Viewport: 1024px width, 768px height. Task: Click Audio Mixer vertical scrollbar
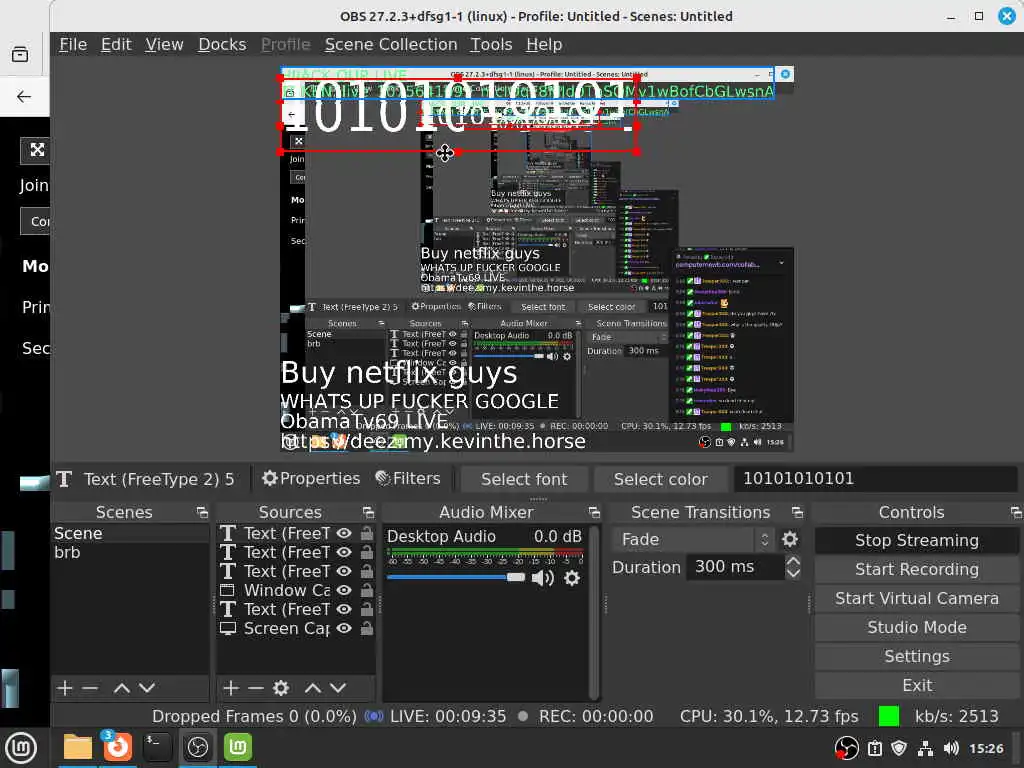point(594,611)
